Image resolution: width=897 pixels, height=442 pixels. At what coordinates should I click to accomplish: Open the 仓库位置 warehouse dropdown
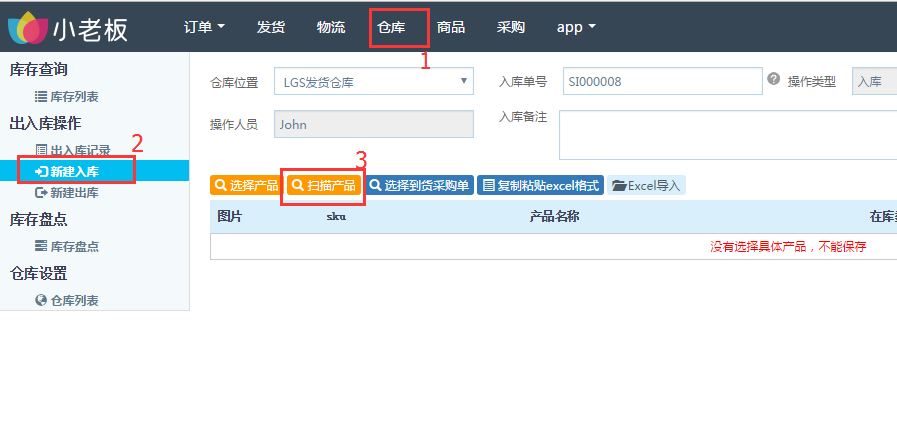pyautogui.click(x=372, y=82)
